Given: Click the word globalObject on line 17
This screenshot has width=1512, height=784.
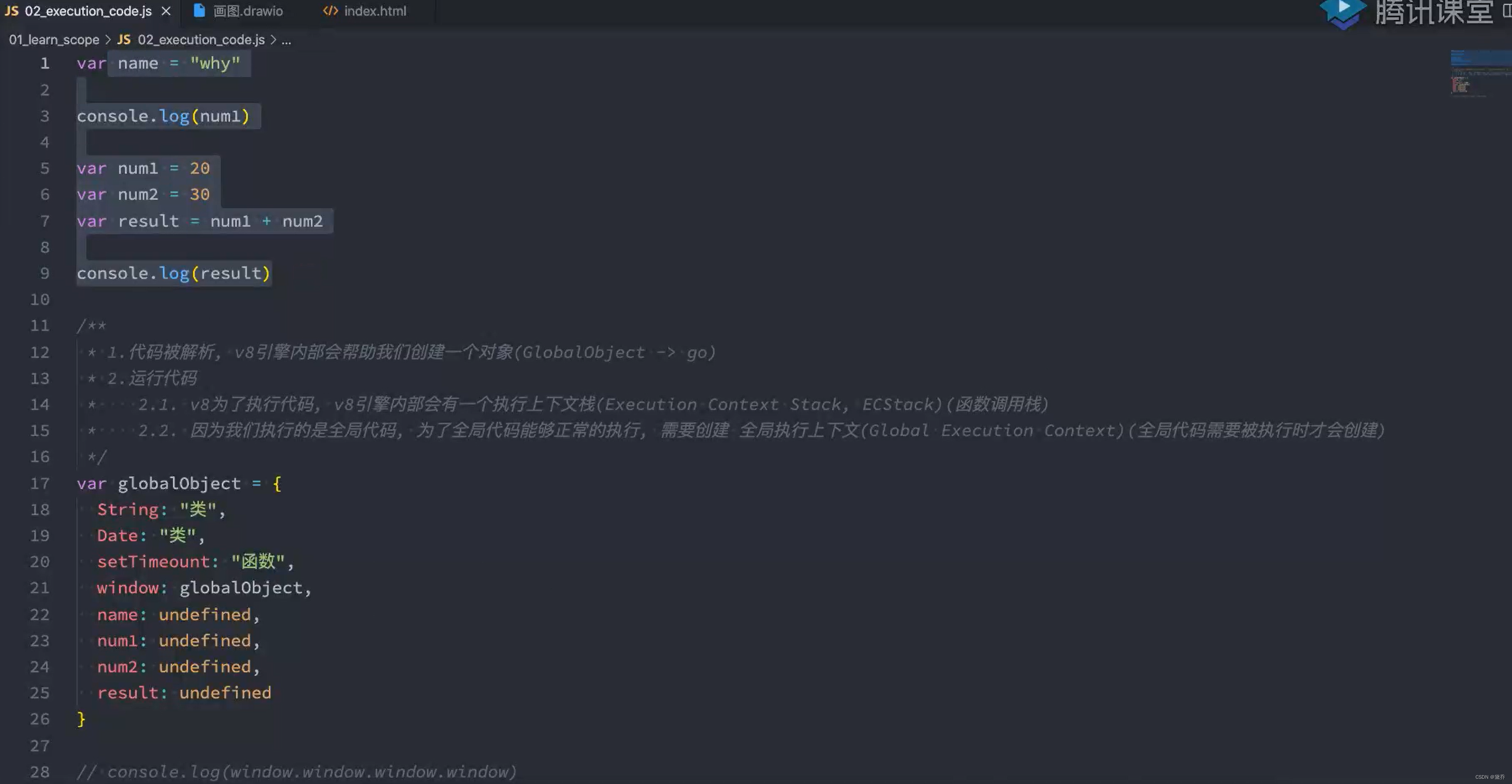Looking at the screenshot, I should click(180, 483).
